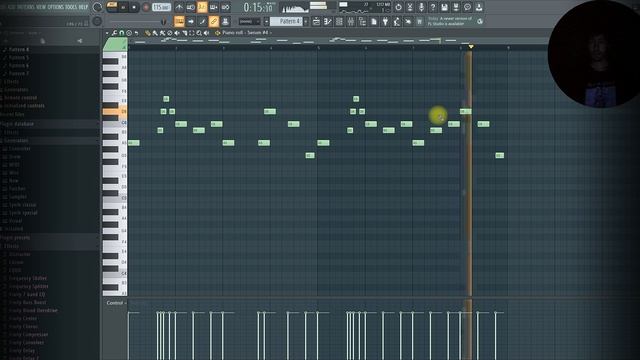Screen dimensions: 640x360
Task: Open the mixer view icon
Action: [x=351, y=22]
